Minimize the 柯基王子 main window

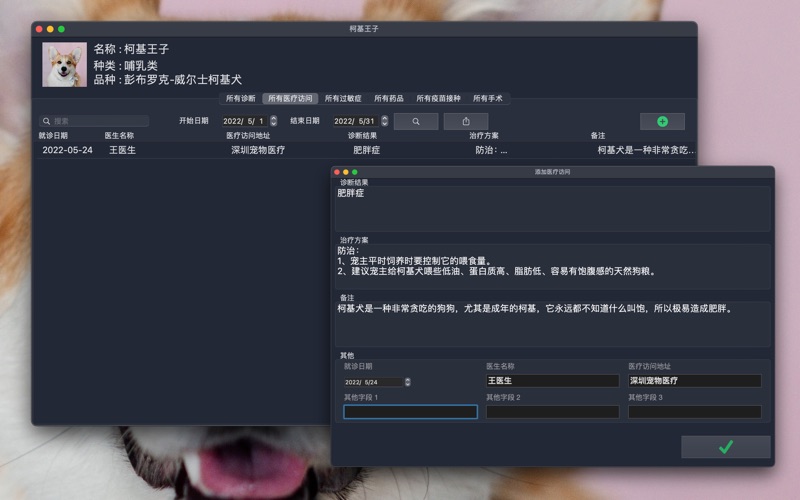[x=50, y=29]
